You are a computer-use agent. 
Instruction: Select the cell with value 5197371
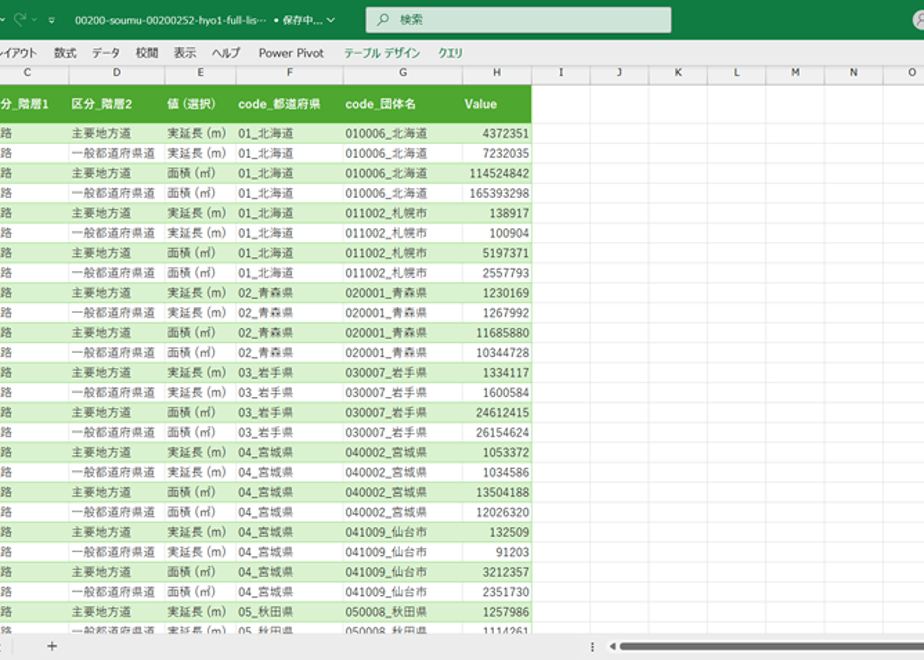pyautogui.click(x=497, y=253)
